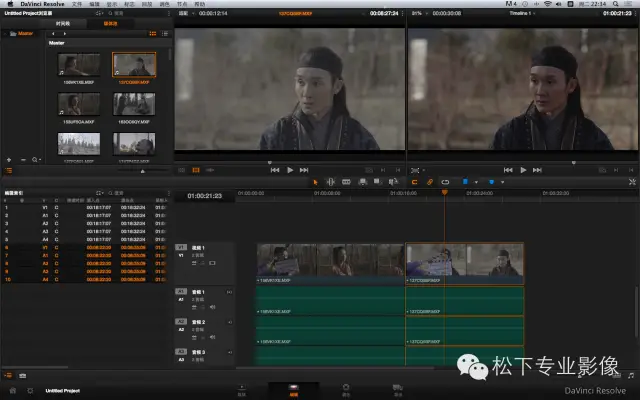Open smart bin search dropdown

click(36, 160)
